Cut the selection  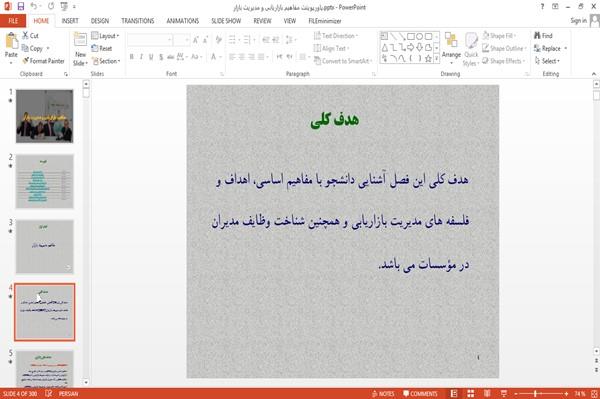pos(30,36)
